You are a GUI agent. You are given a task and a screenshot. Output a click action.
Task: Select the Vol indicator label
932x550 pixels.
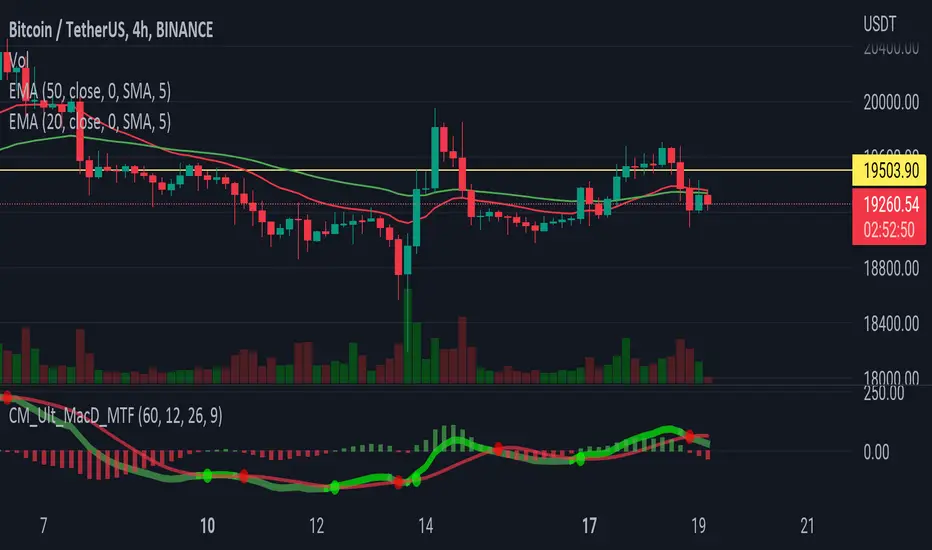pos(18,60)
